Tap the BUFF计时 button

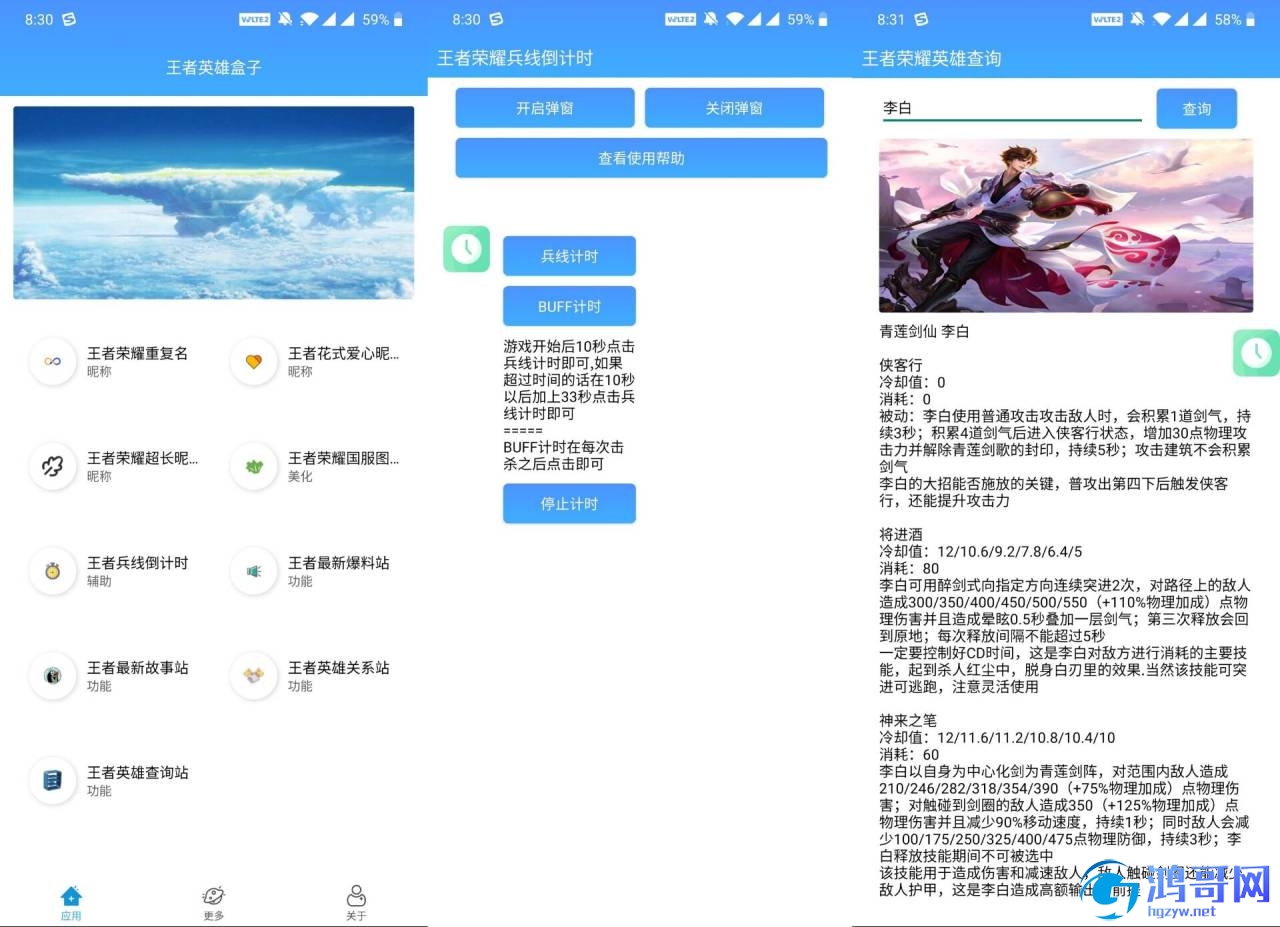[x=569, y=306]
